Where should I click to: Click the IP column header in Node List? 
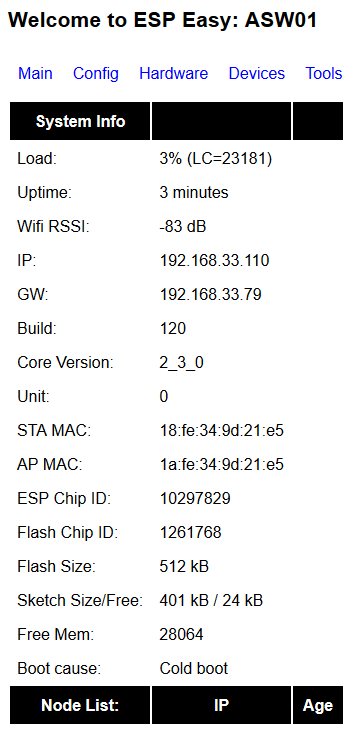click(221, 705)
